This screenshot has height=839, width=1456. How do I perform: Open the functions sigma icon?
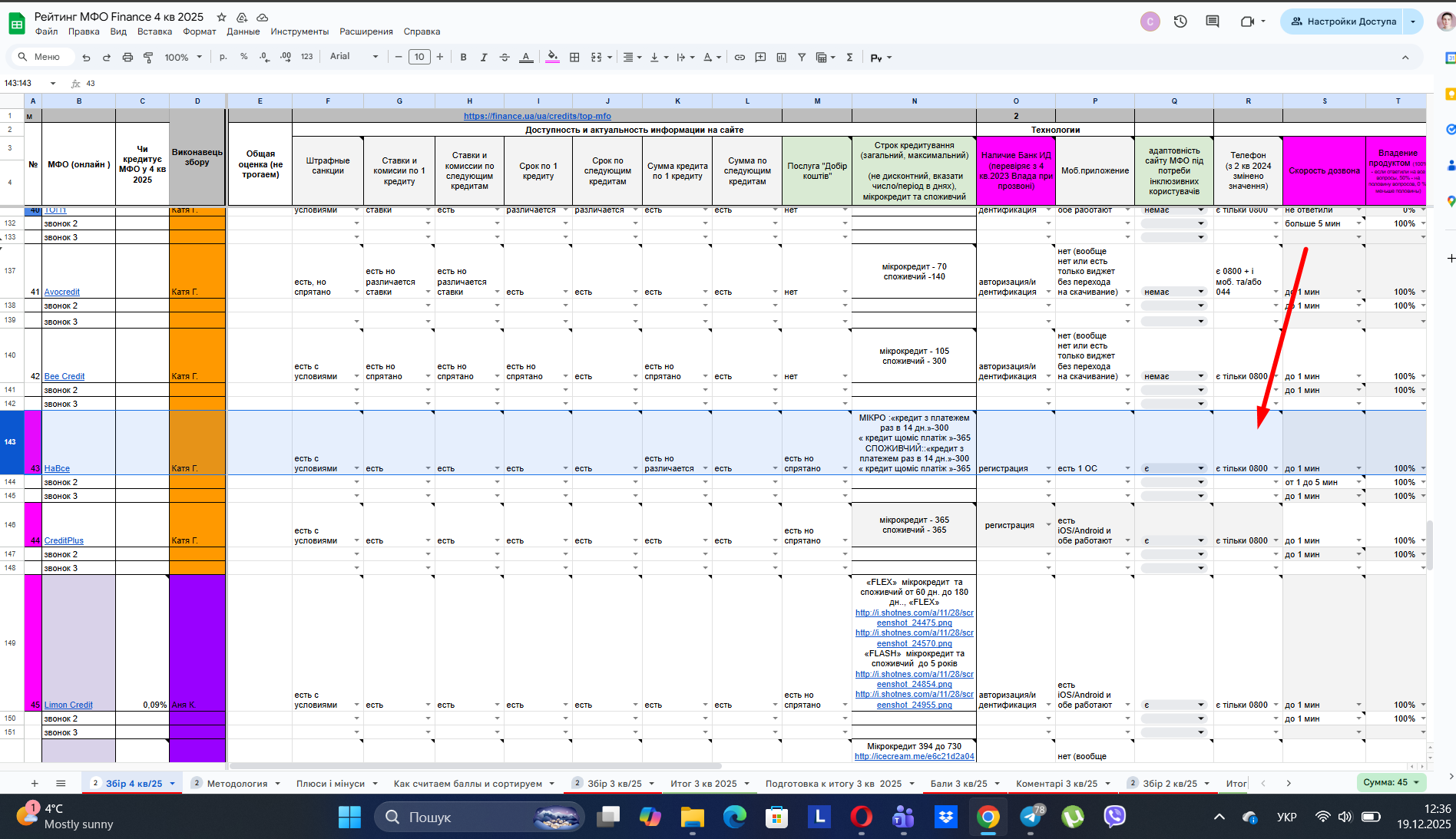(x=849, y=58)
